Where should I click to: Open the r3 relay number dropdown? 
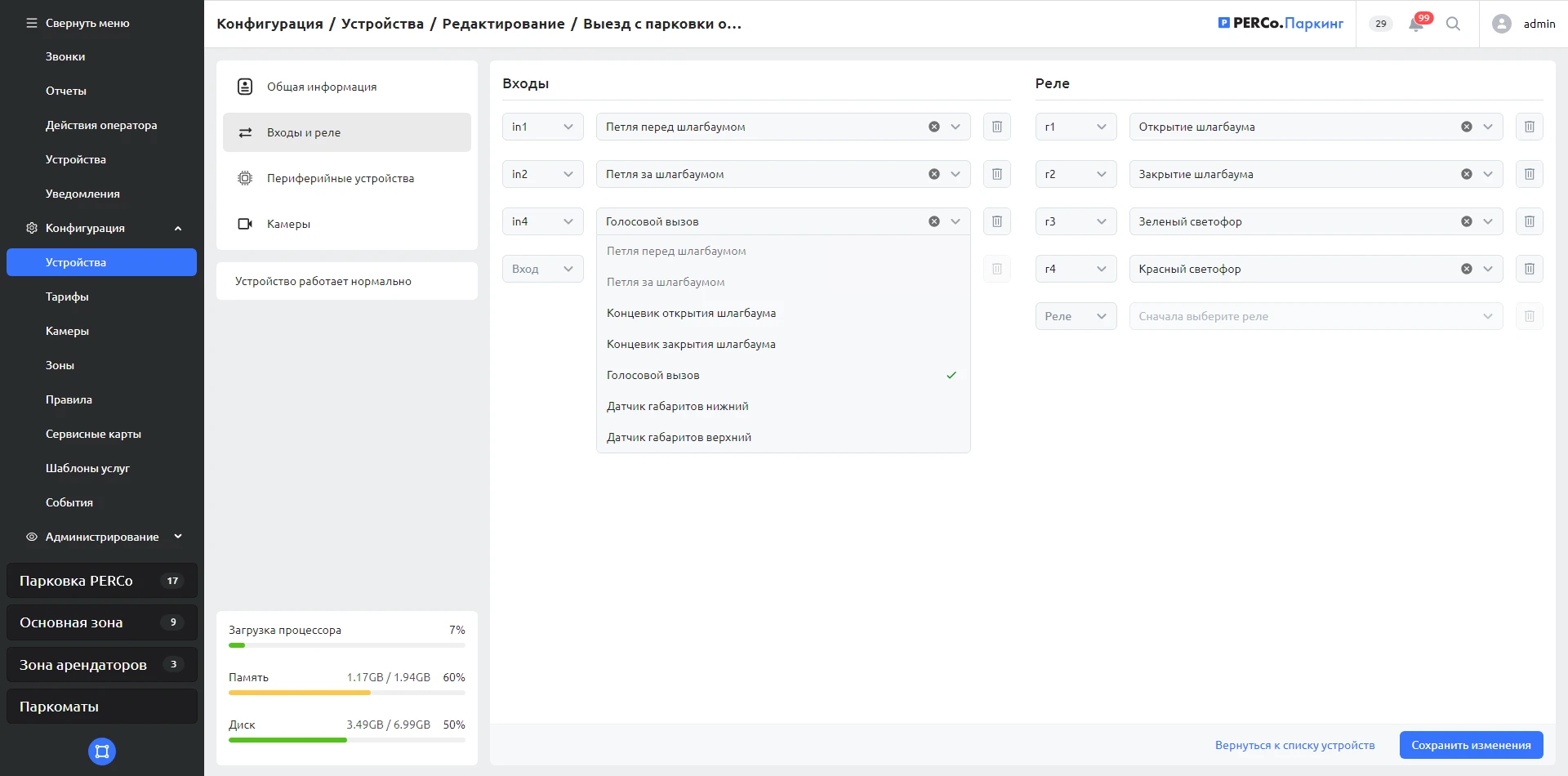point(1075,221)
